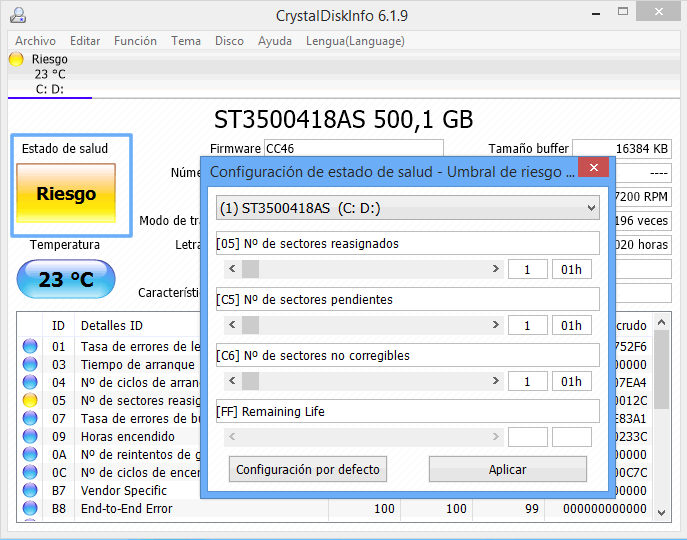
Task: Open the Función menu
Action: (135, 41)
